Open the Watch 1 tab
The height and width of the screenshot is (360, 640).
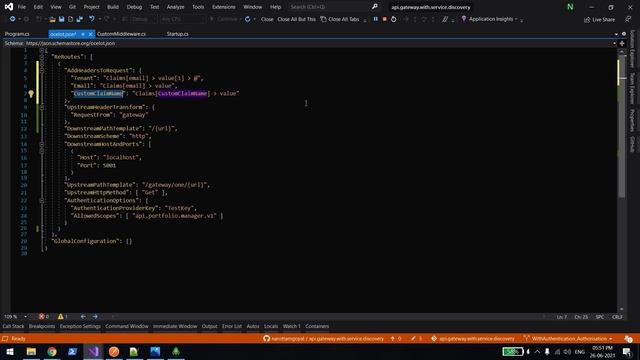(291, 326)
